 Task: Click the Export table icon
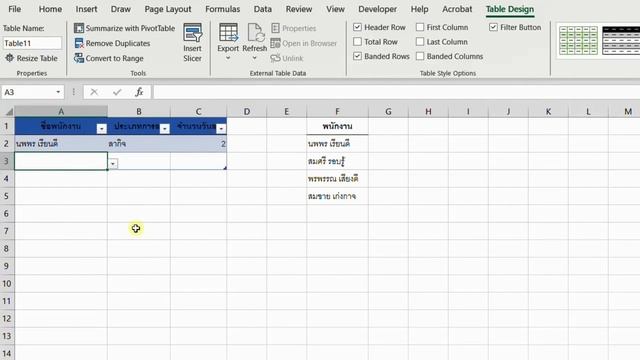click(x=228, y=33)
